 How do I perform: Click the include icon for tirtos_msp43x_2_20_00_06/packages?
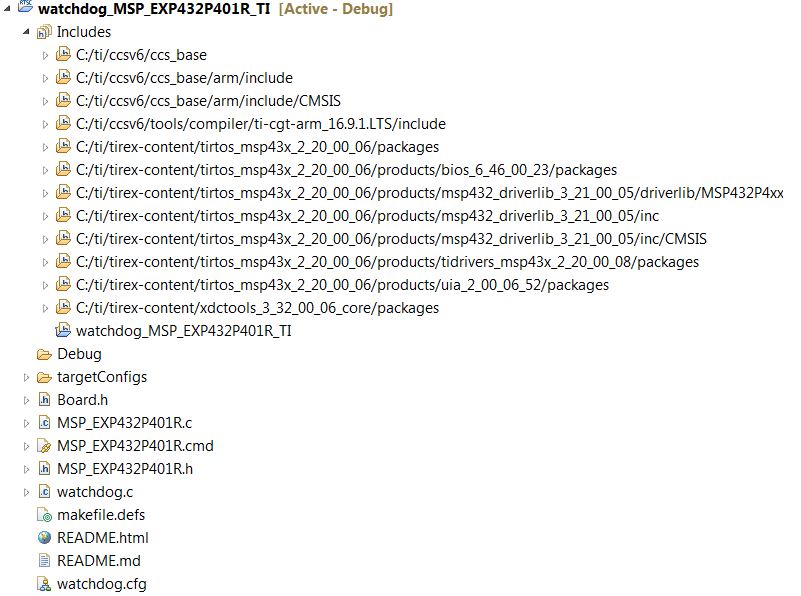point(63,146)
